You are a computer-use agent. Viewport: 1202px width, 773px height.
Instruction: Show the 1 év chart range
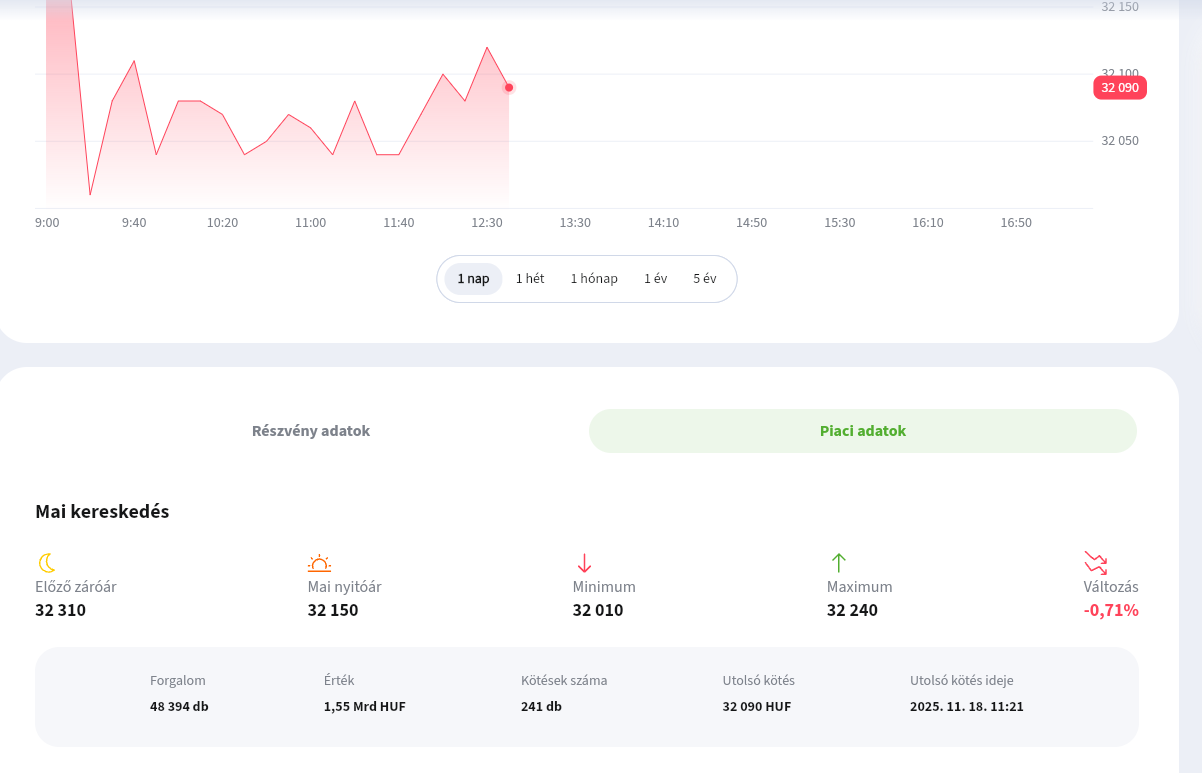(656, 279)
